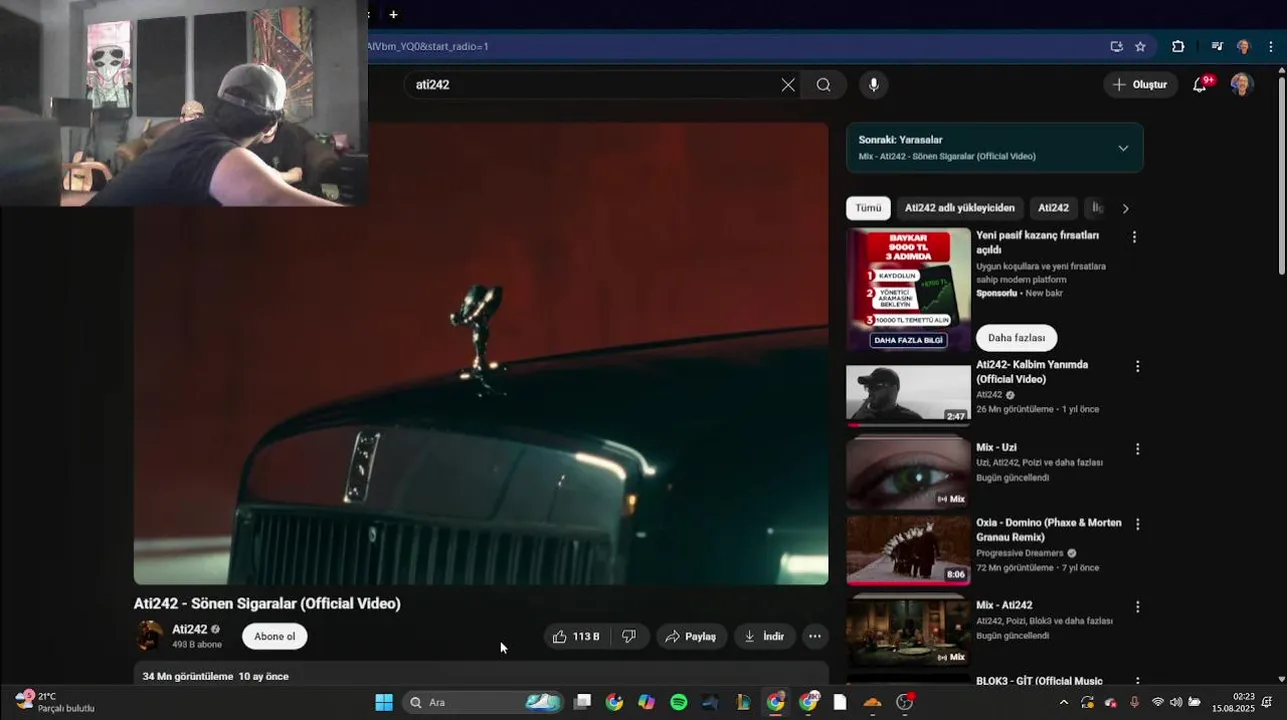Open the Mix - Ati242 playlist title

click(x=1004, y=605)
